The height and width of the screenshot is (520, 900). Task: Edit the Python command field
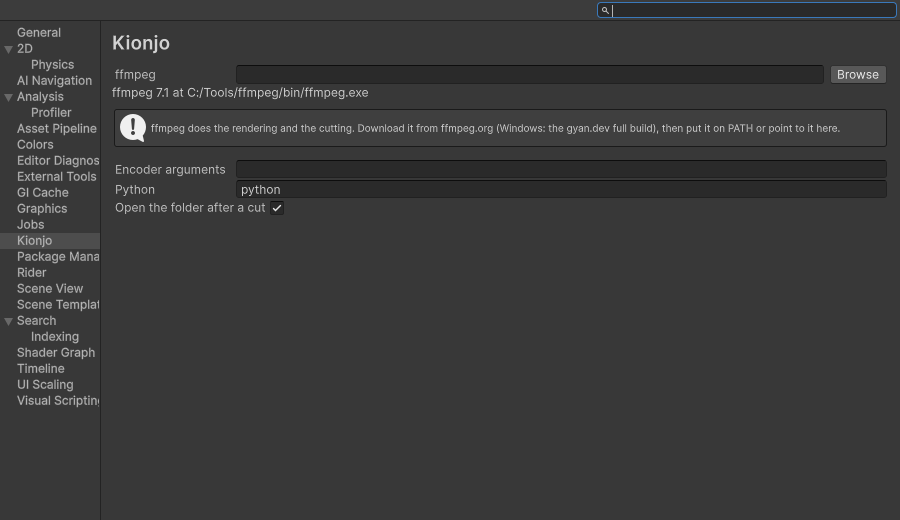tap(561, 189)
